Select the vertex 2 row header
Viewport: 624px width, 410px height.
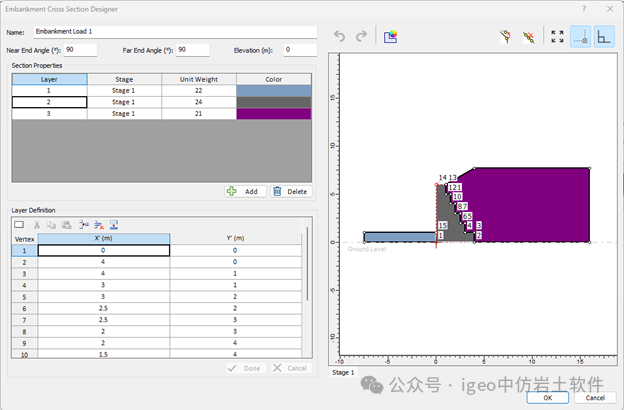25,262
